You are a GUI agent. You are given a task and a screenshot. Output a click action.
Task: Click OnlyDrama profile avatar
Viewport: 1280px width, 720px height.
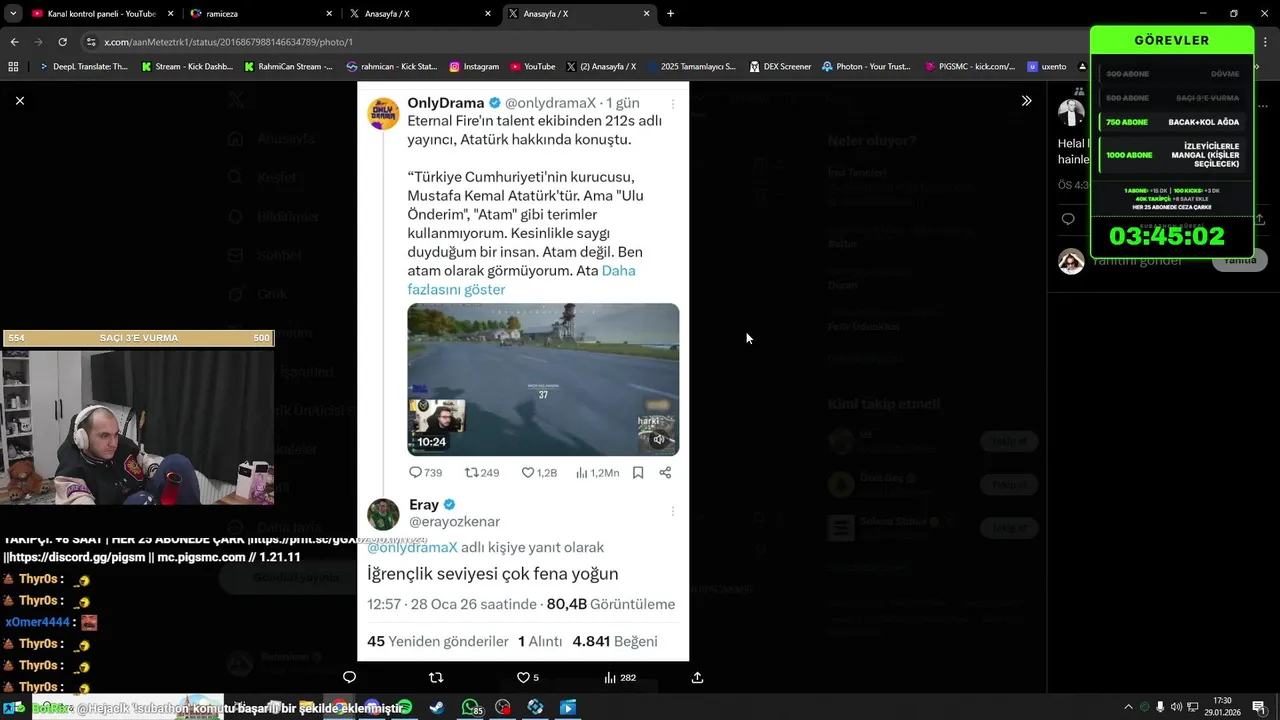click(384, 114)
